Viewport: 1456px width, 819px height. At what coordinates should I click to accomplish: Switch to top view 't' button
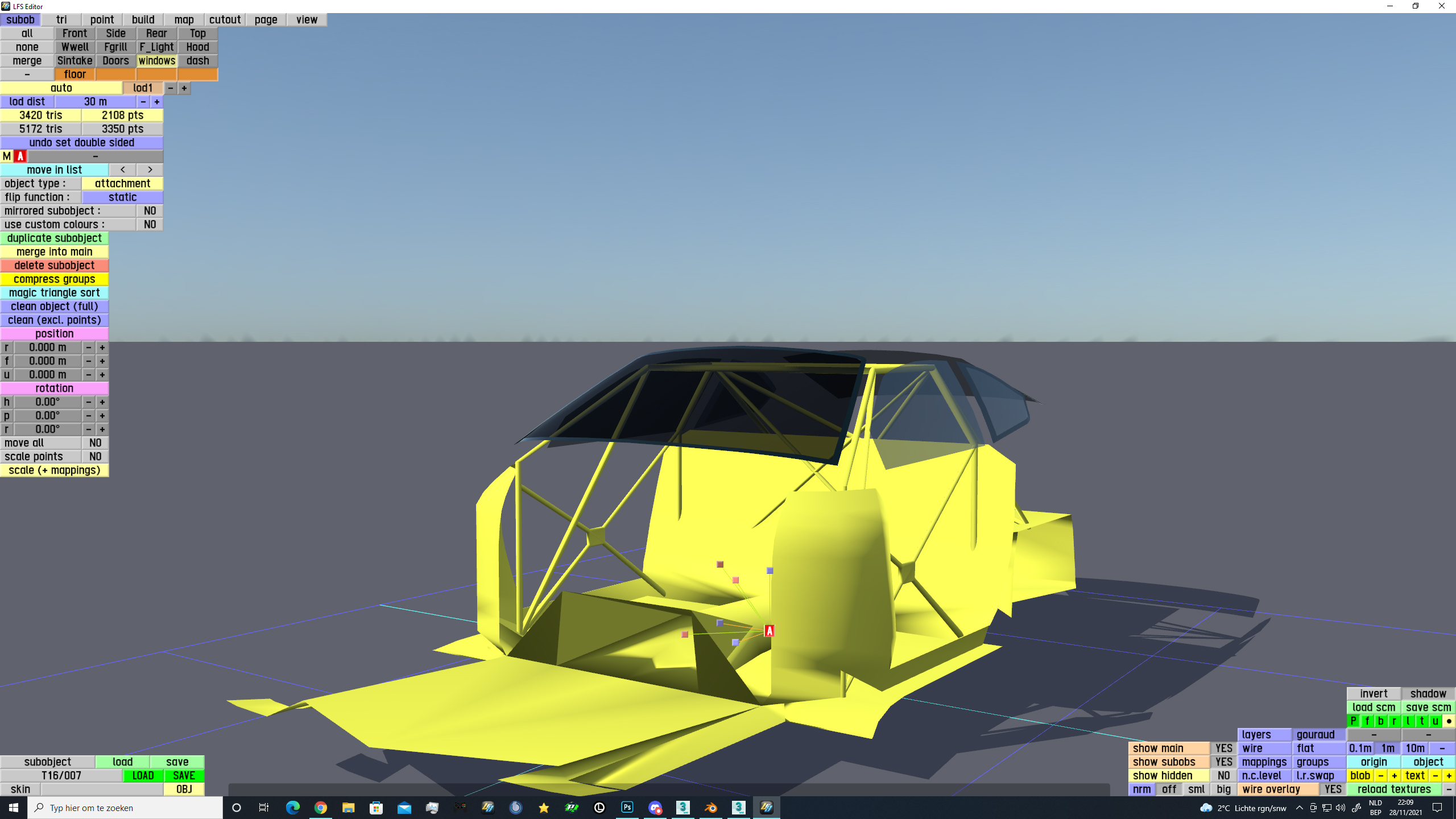click(x=1421, y=721)
